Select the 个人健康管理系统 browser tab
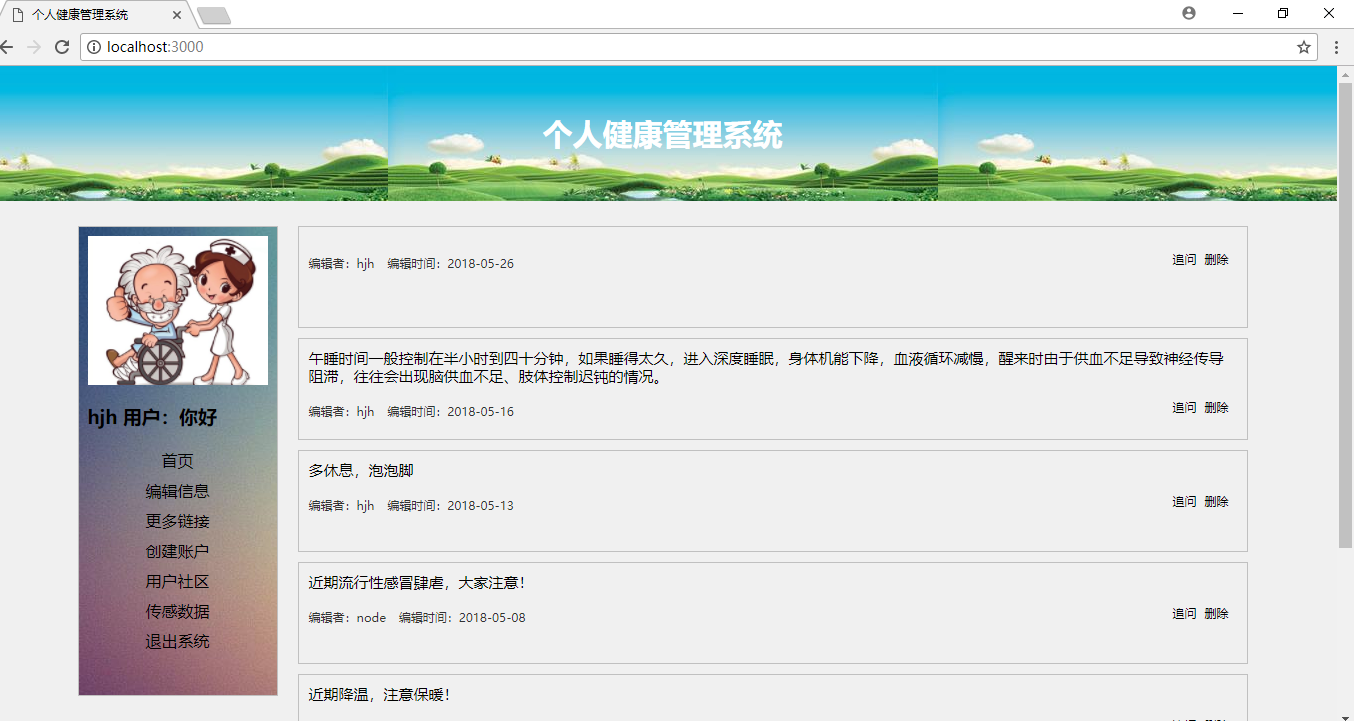This screenshot has height=721, width=1354. click(x=93, y=15)
